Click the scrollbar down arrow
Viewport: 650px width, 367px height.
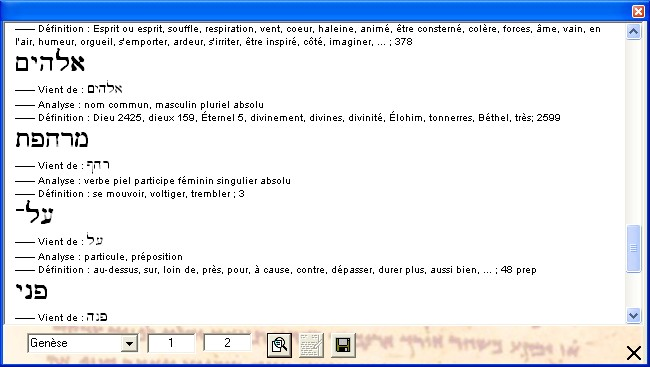point(633,316)
